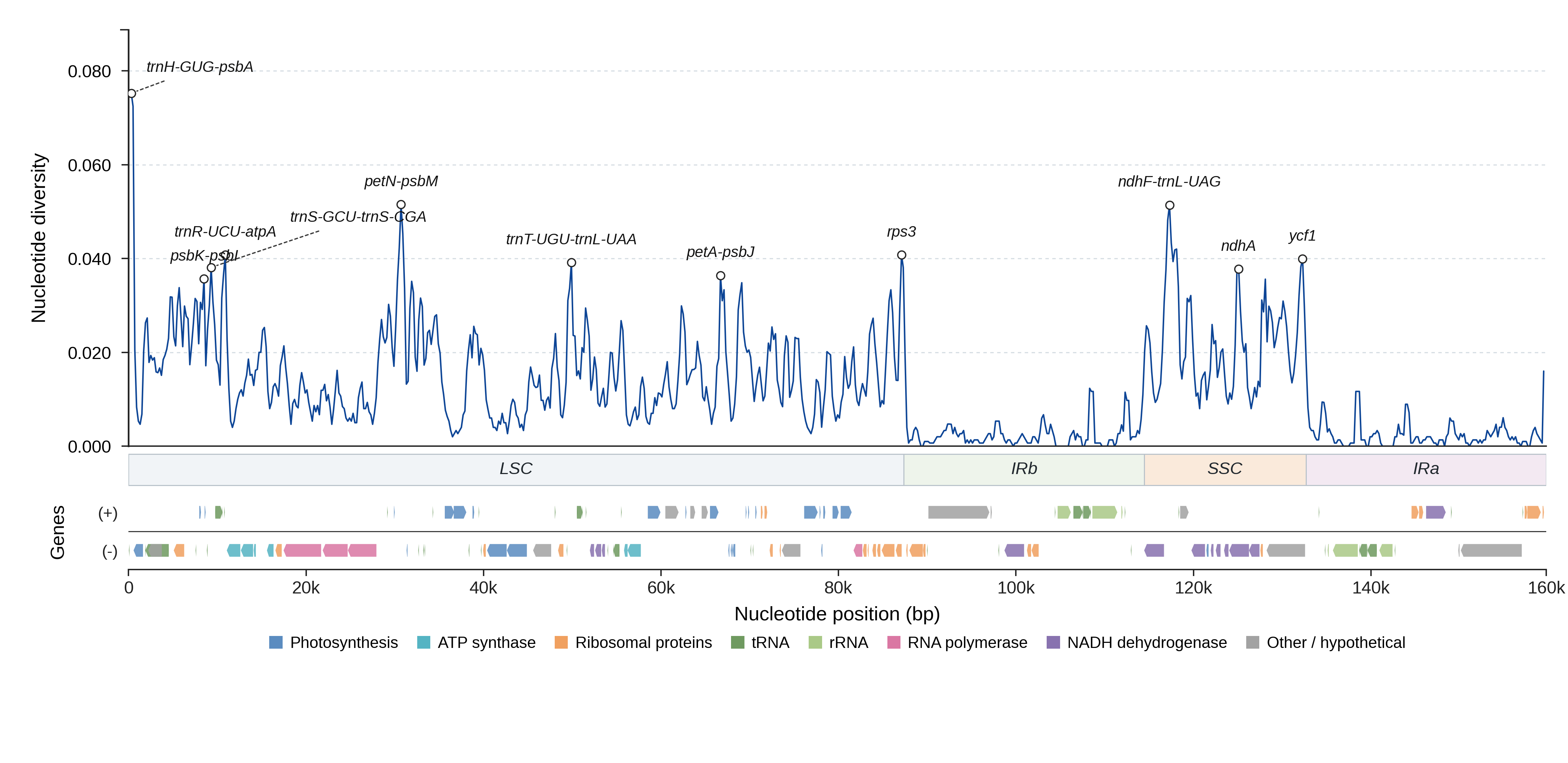1568x763 pixels.
Task: Select the rRNA light green legend swatch
Action: point(815,642)
